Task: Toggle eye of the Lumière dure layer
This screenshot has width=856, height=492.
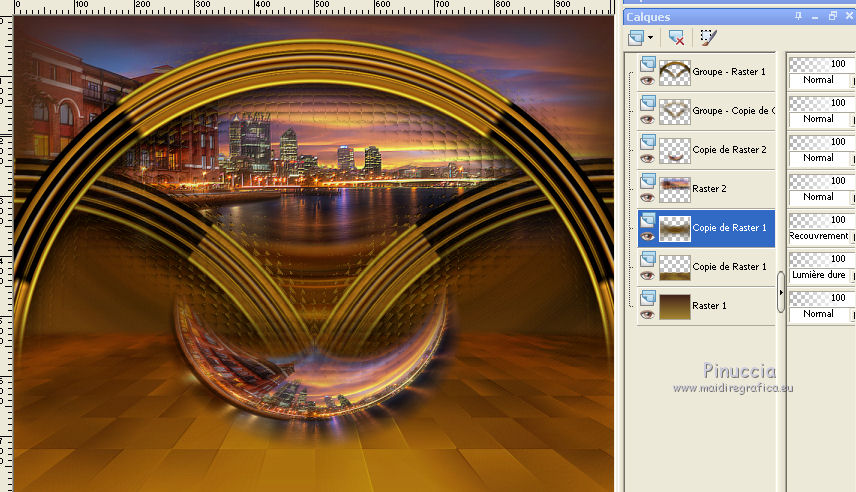Action: tap(647, 276)
